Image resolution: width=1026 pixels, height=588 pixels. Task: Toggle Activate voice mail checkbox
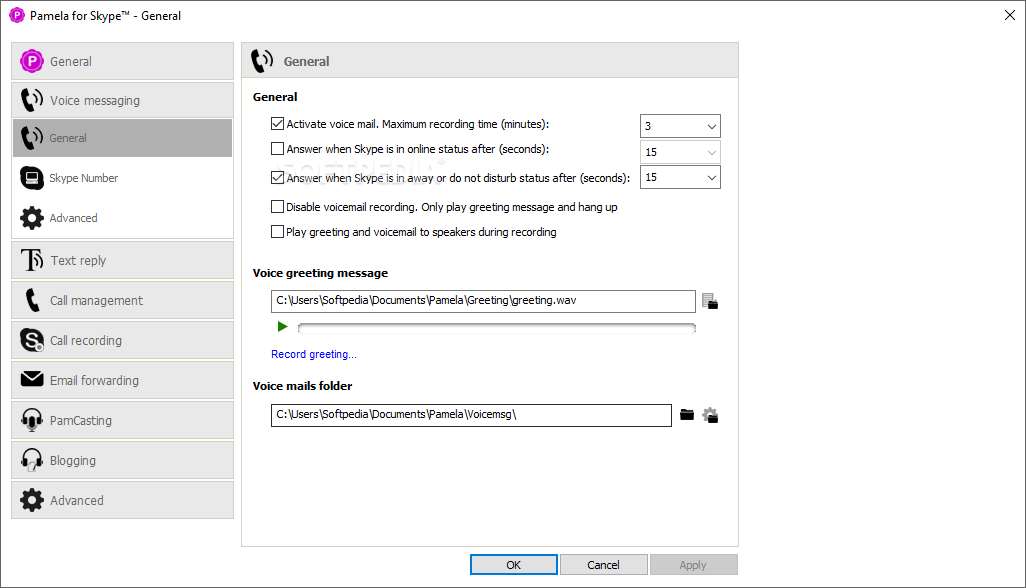(x=277, y=124)
